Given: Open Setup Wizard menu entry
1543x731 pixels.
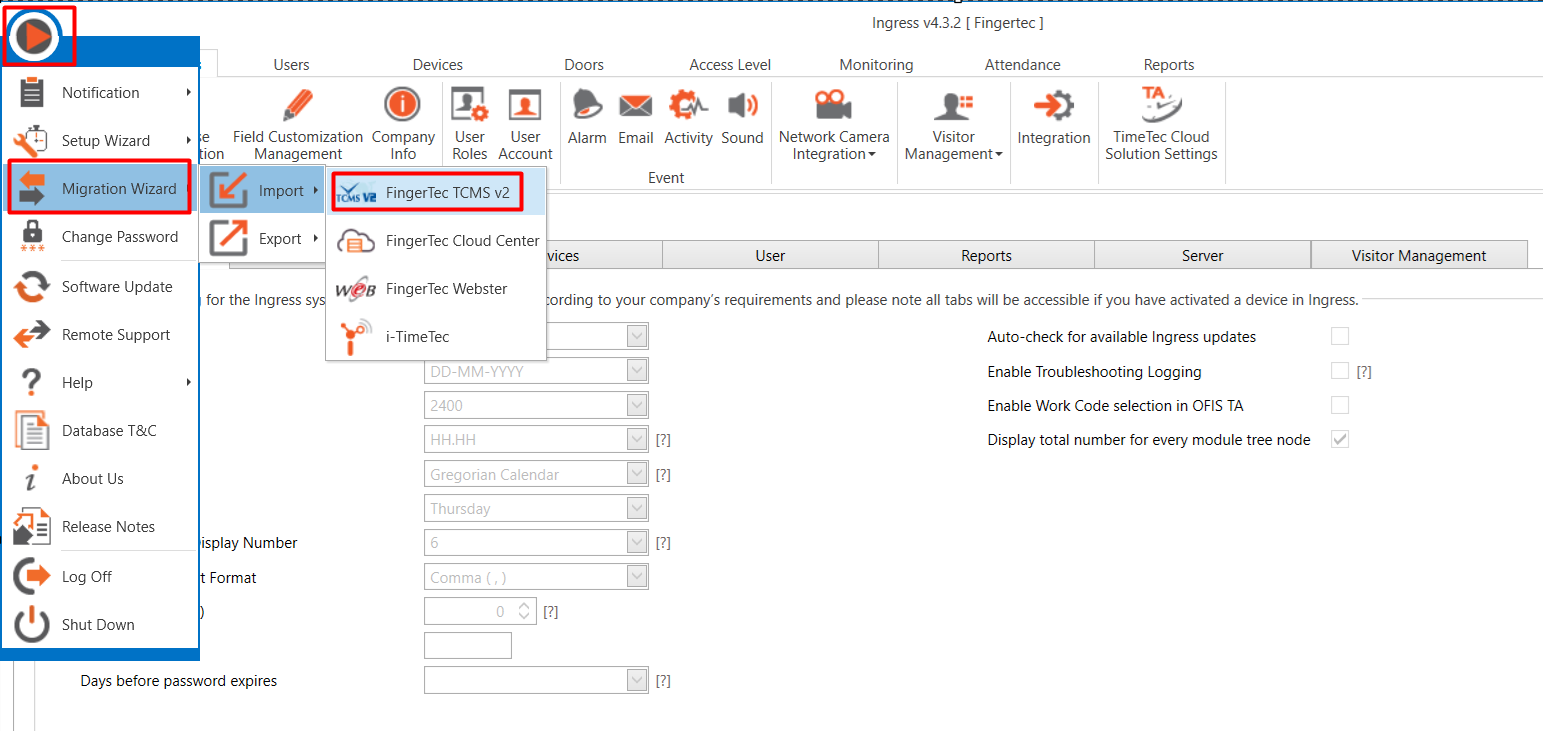Looking at the screenshot, I should [101, 141].
